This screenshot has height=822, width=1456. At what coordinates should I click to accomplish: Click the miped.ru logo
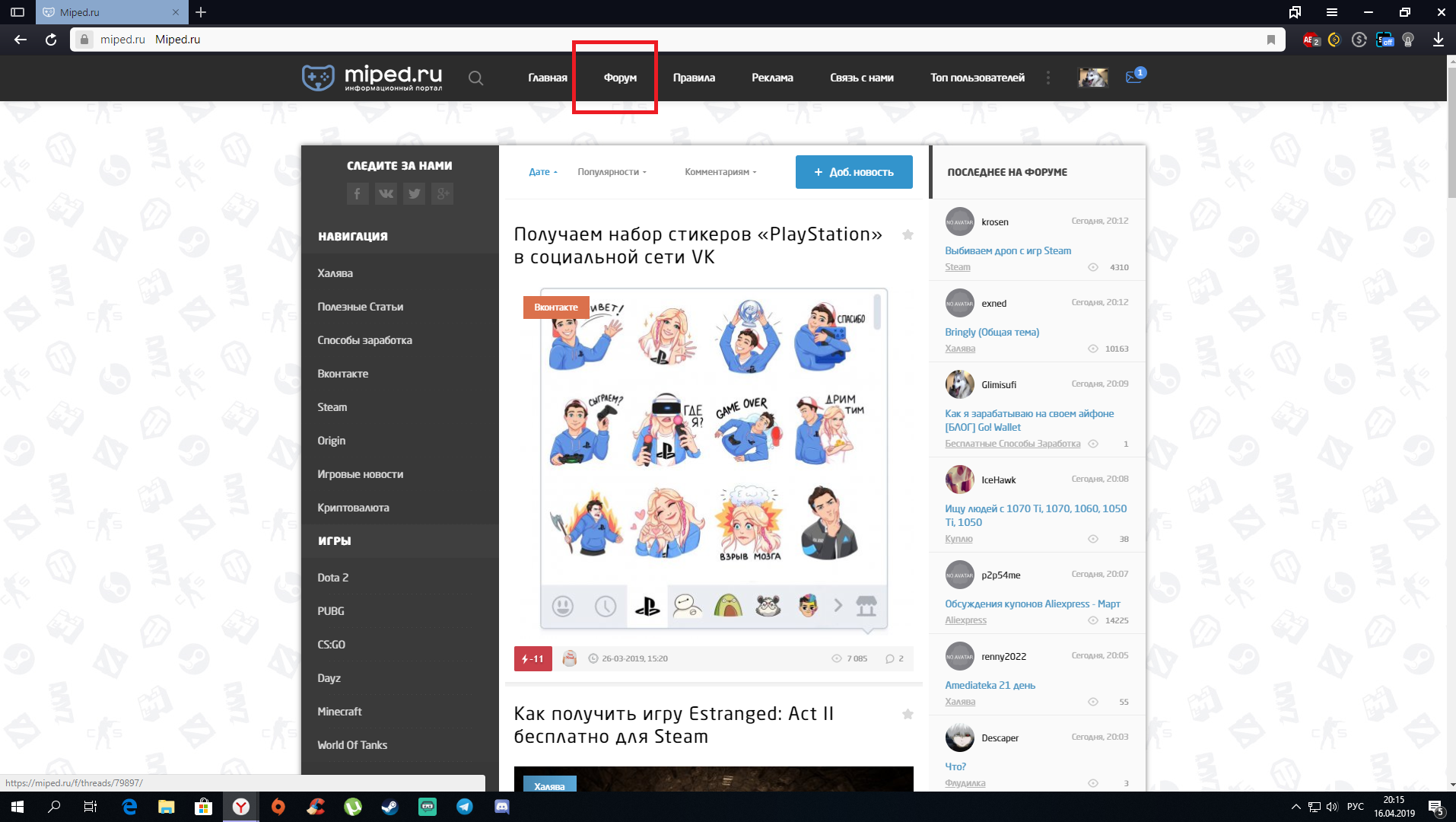point(372,77)
